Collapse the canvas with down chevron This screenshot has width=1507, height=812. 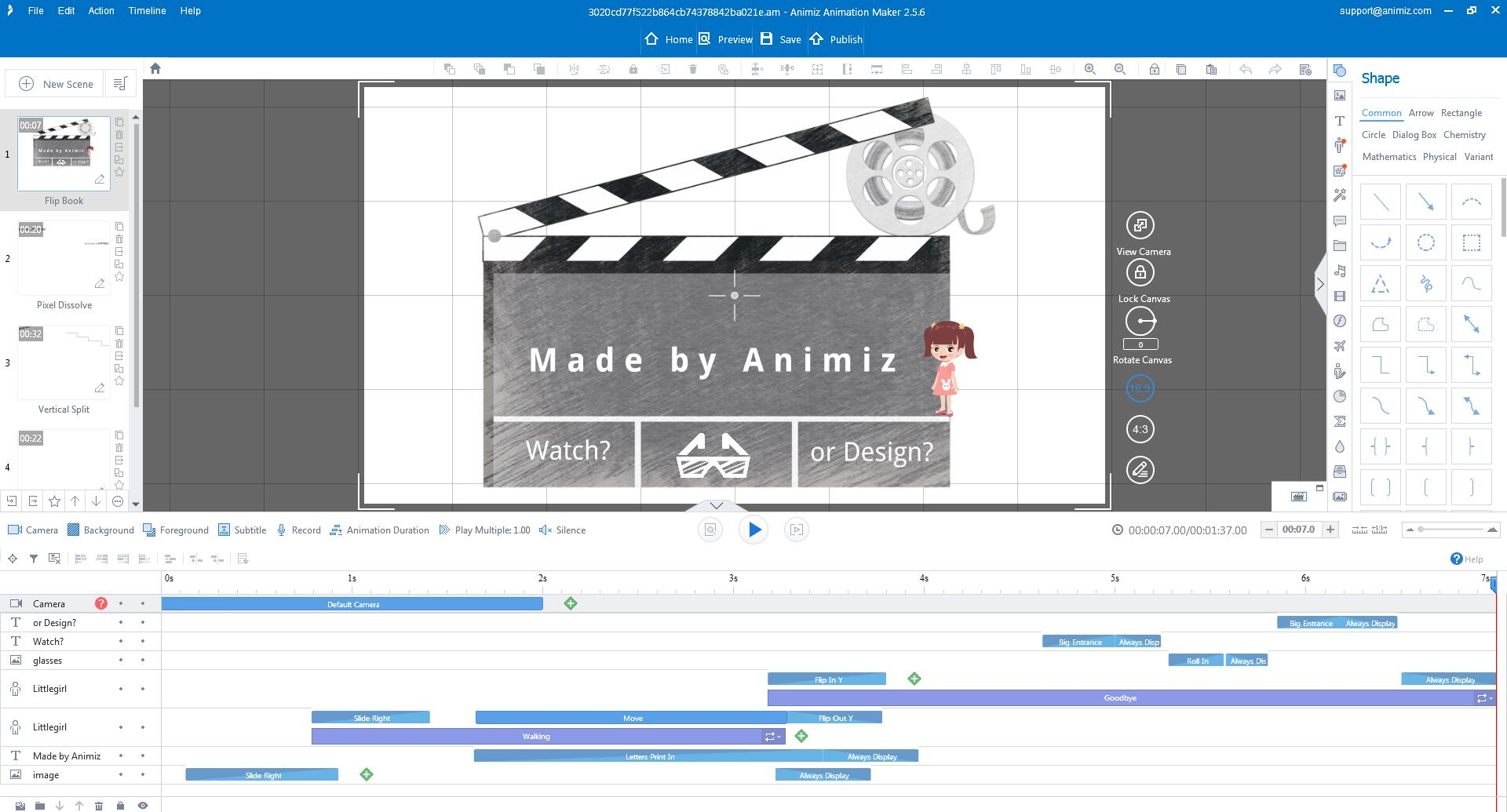716,505
